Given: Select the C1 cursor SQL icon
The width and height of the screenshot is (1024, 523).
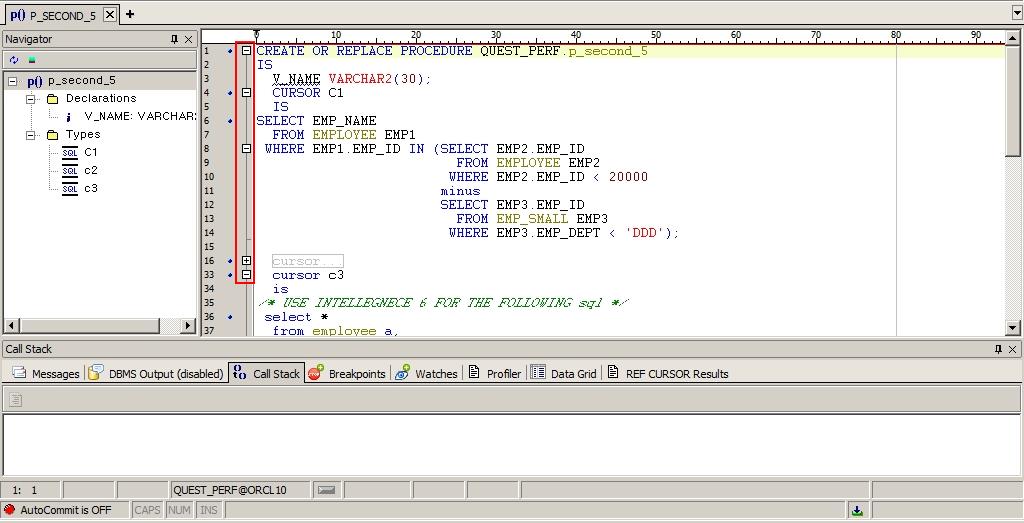Looking at the screenshot, I should point(70,153).
